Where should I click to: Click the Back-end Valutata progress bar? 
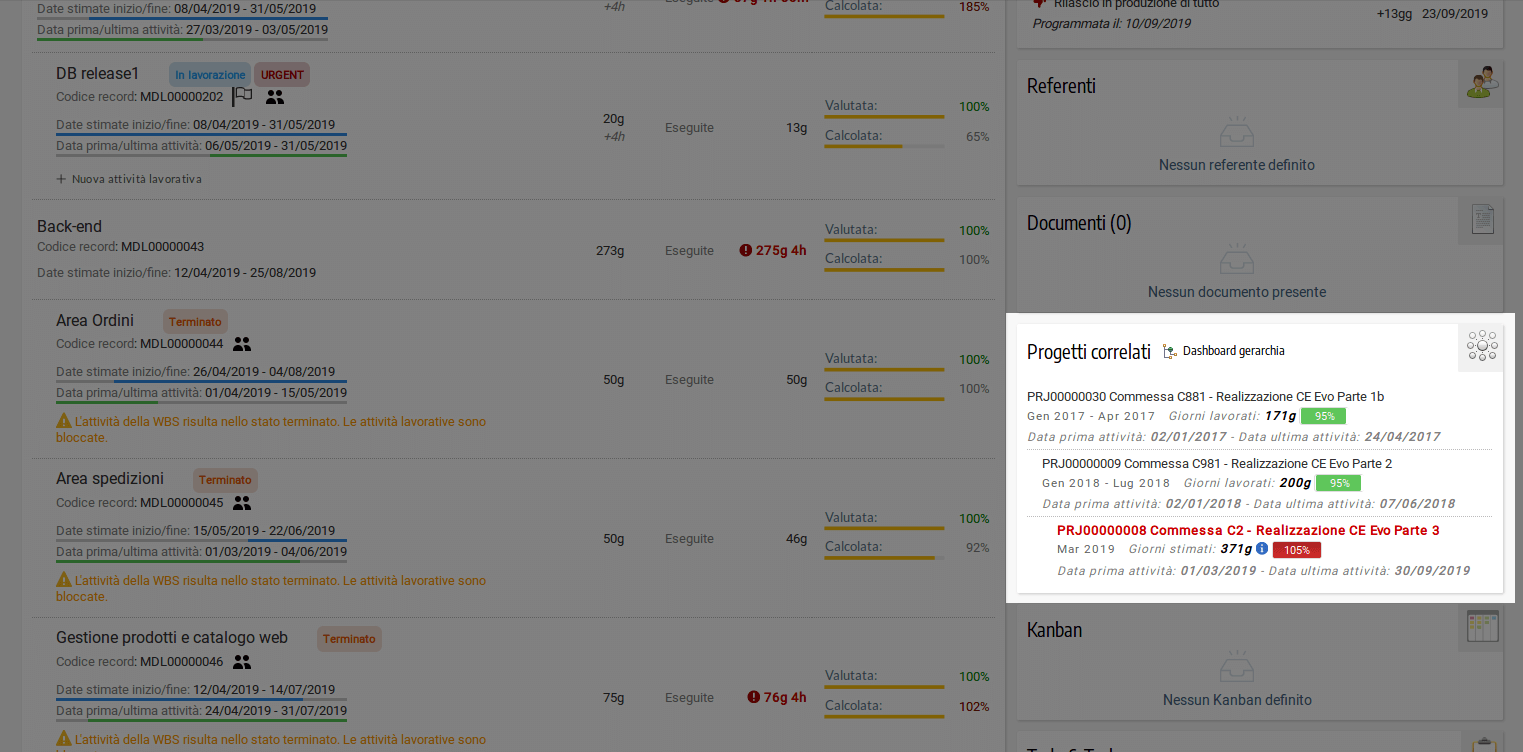[884, 240]
